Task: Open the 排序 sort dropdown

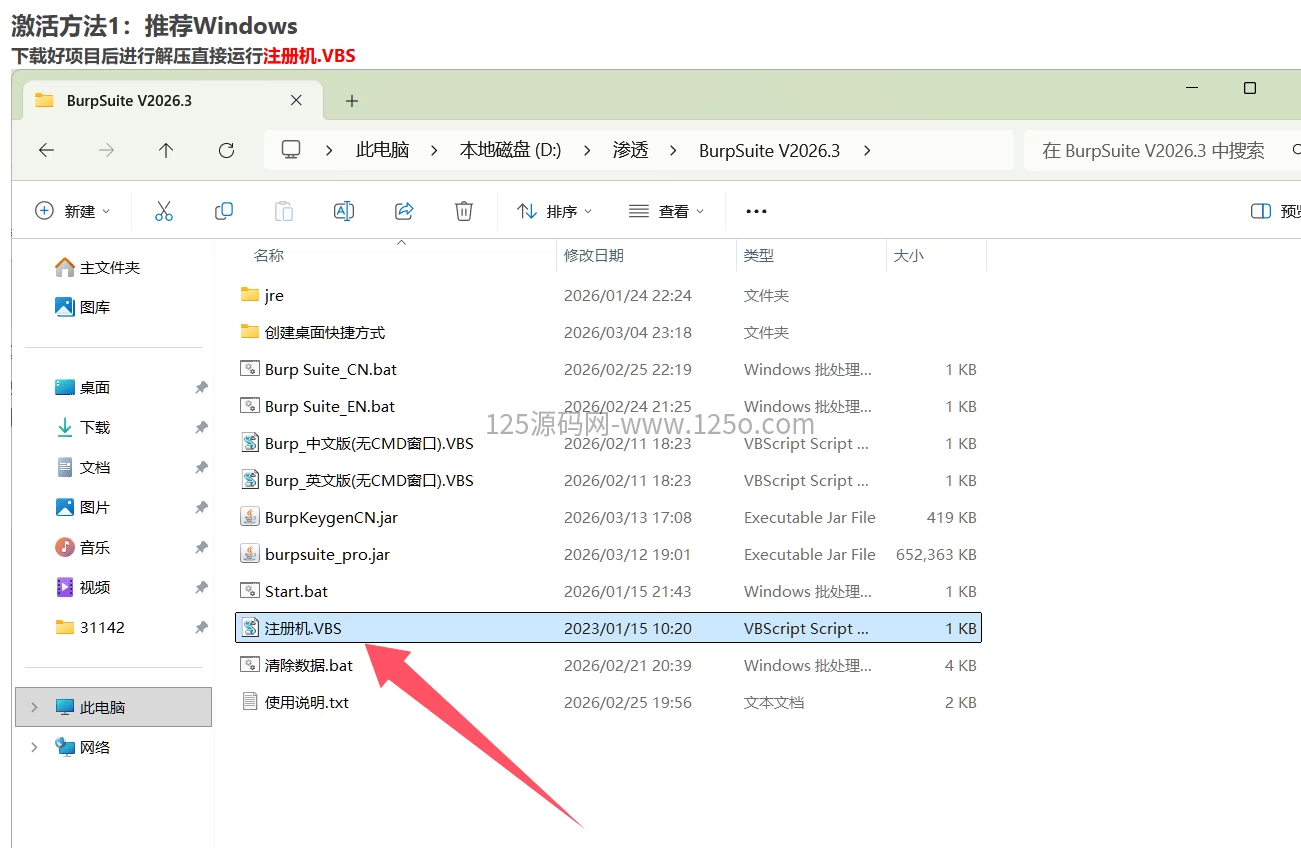Action: (554, 211)
